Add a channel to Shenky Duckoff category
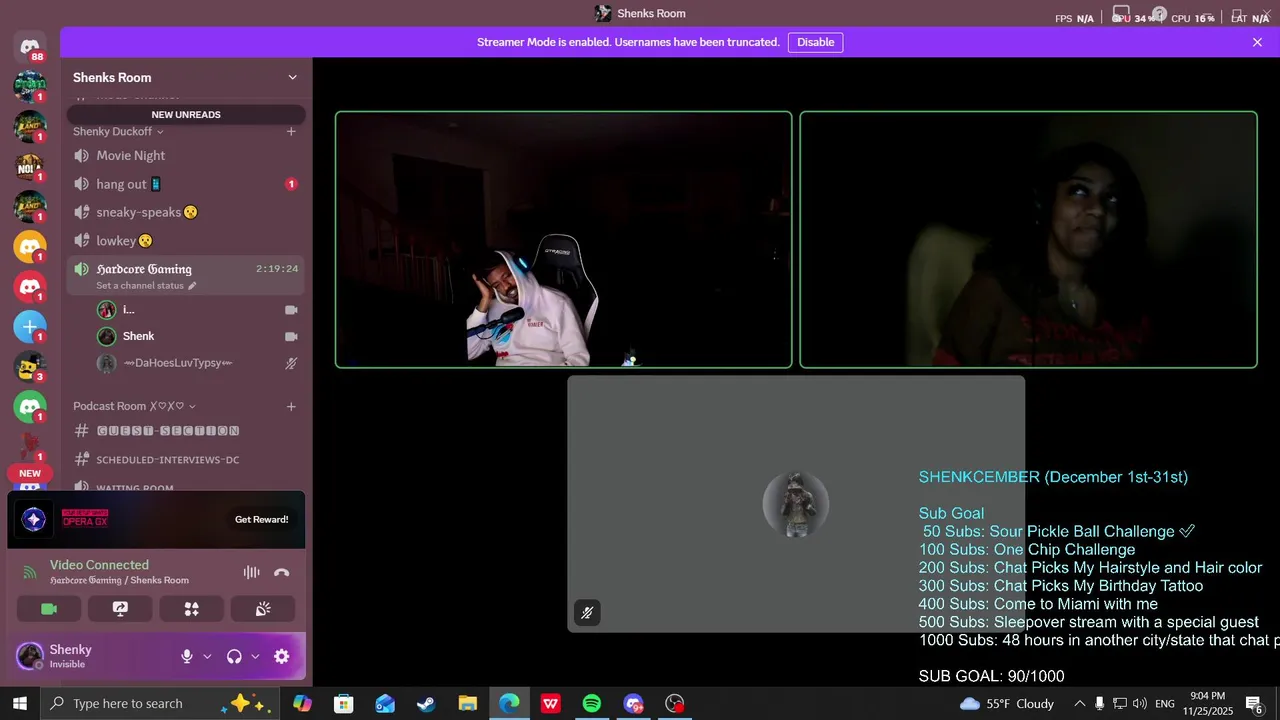The image size is (1280, 720). [x=291, y=131]
